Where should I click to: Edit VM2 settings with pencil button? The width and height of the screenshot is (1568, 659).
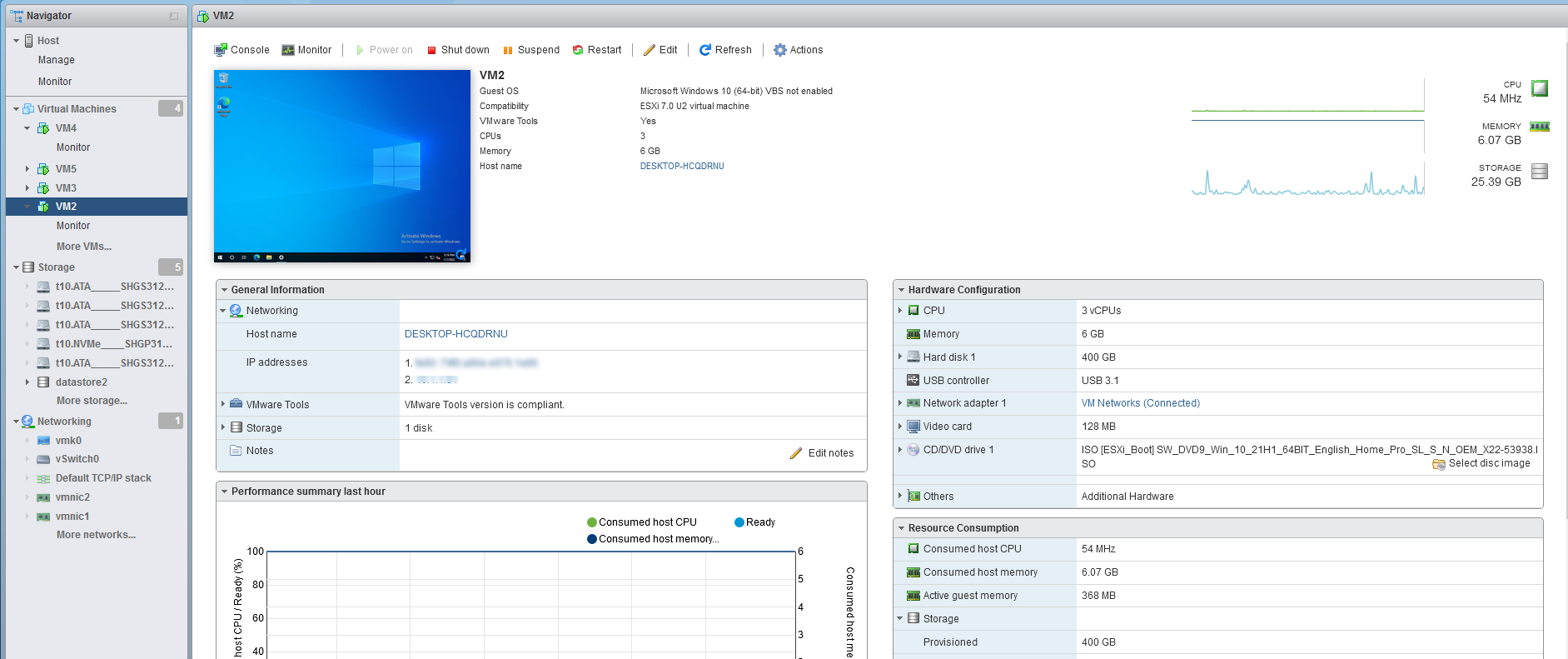click(660, 50)
